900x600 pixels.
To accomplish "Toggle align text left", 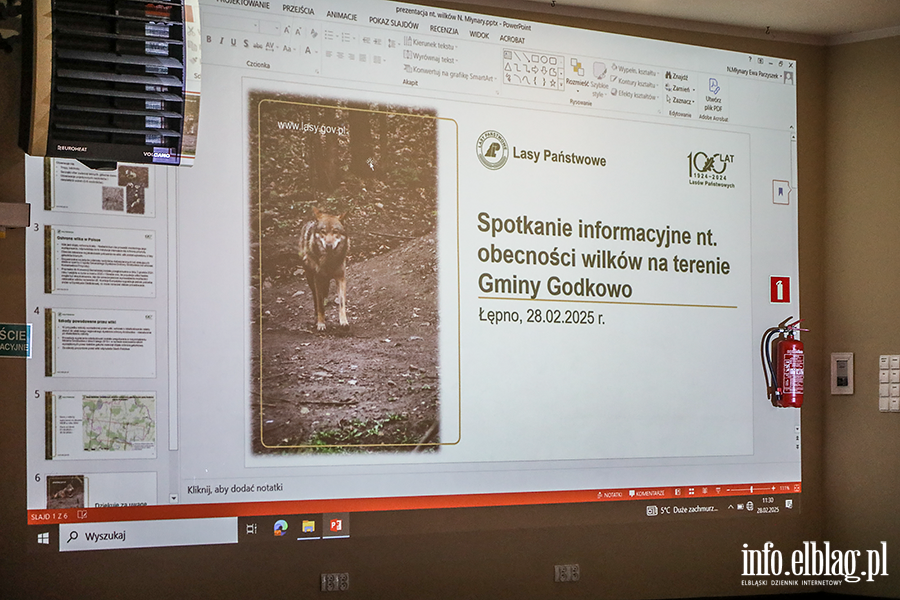I will pyautogui.click(x=329, y=54).
